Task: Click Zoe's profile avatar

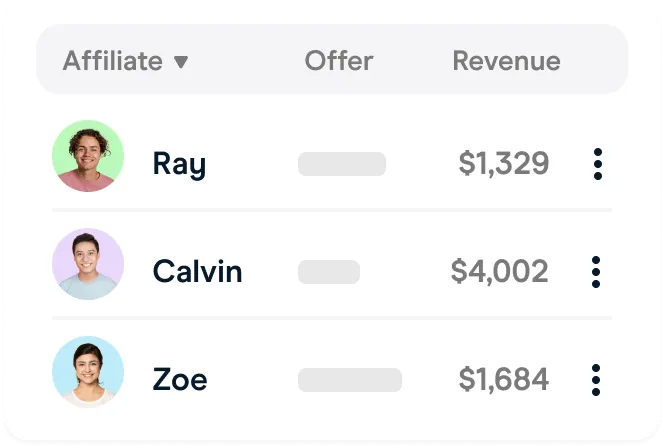Action: pos(88,372)
